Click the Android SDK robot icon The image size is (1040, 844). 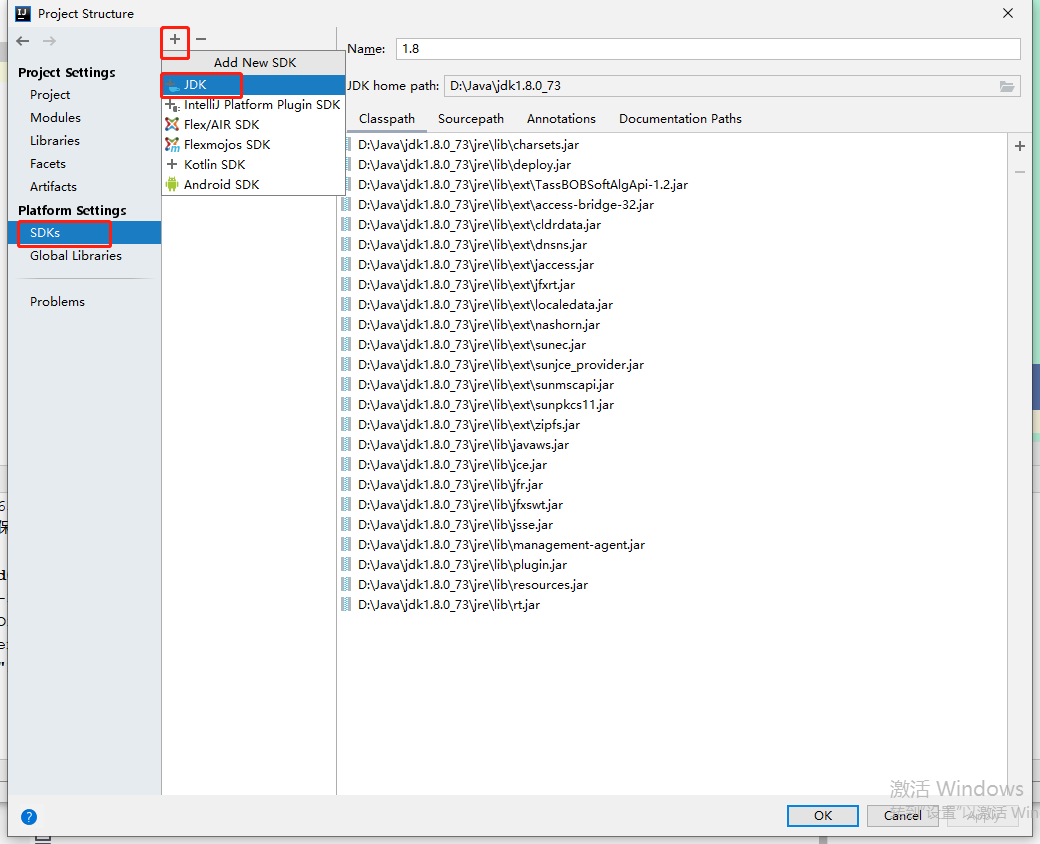coord(172,184)
